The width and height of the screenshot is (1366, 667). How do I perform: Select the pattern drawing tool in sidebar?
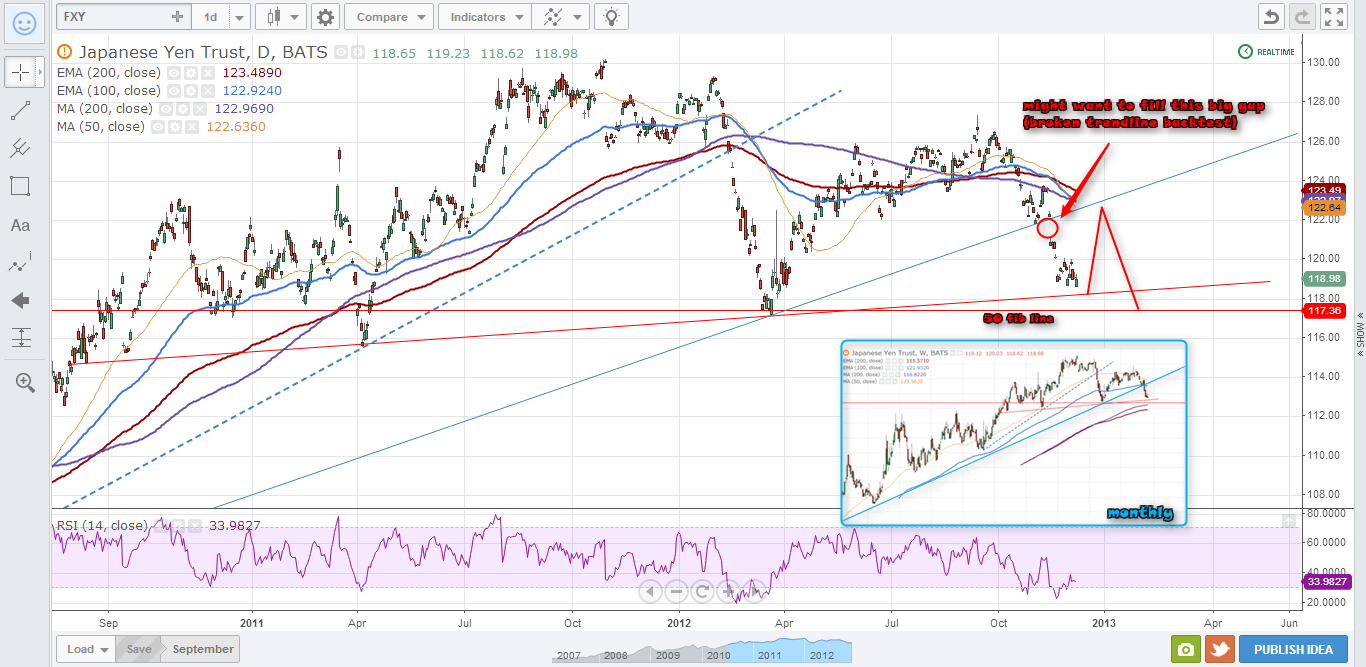click(20, 264)
